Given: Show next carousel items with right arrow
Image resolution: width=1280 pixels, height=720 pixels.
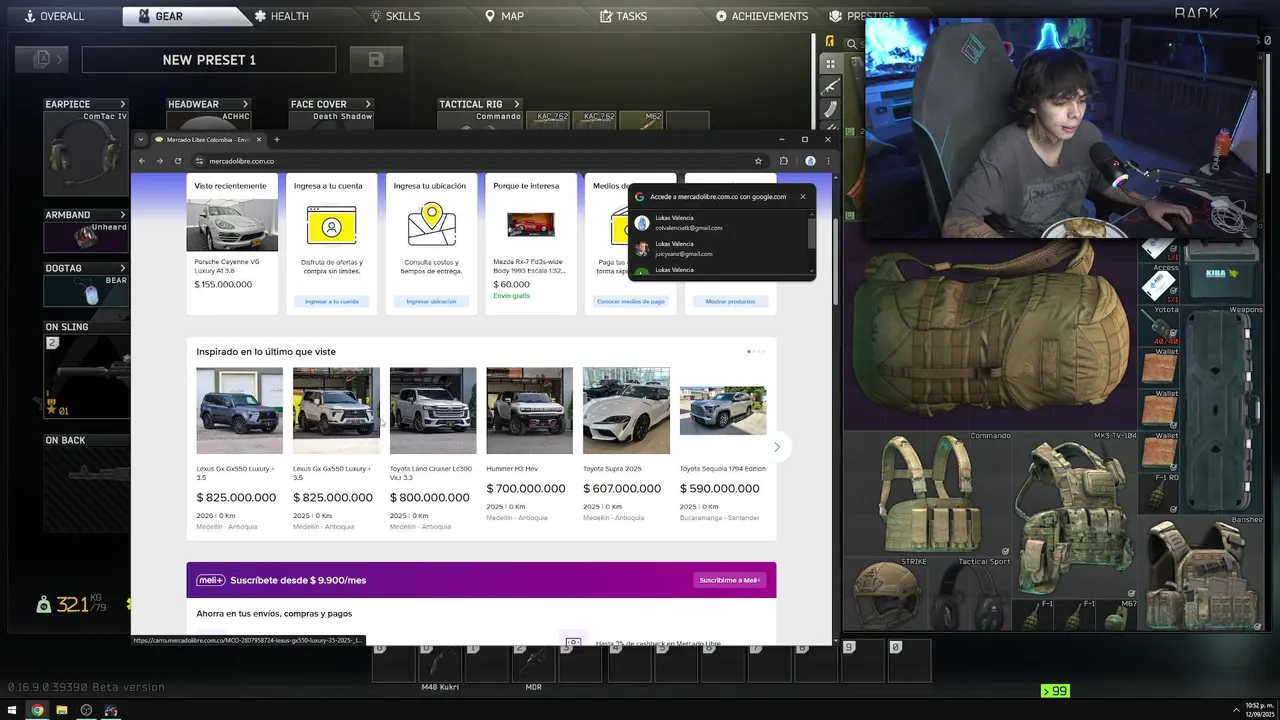Looking at the screenshot, I should pos(777,447).
